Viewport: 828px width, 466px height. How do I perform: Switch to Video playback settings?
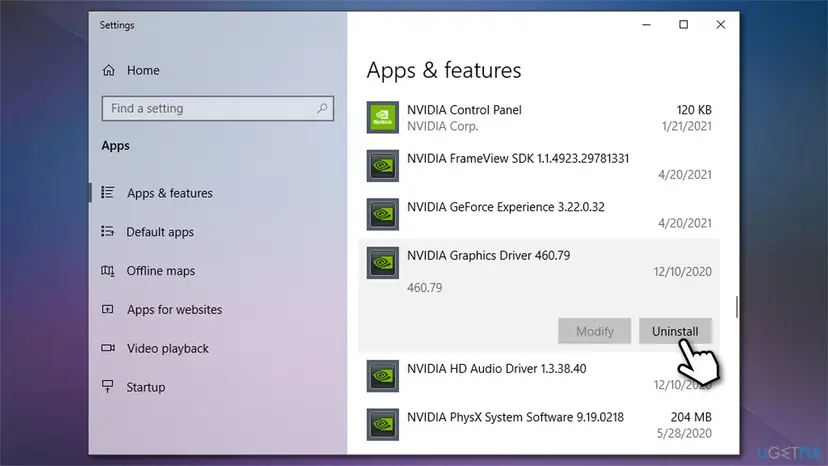click(x=168, y=349)
